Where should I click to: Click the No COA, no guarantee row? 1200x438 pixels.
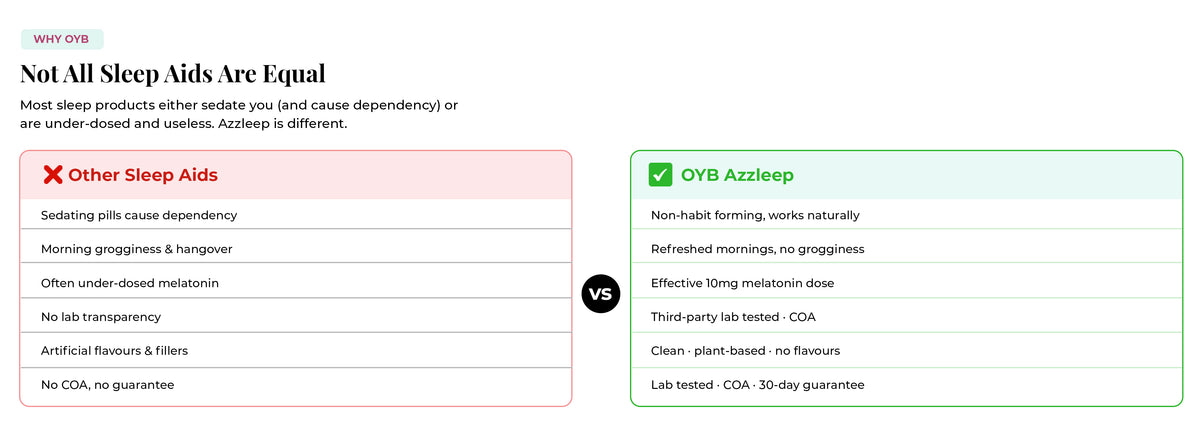click(296, 385)
